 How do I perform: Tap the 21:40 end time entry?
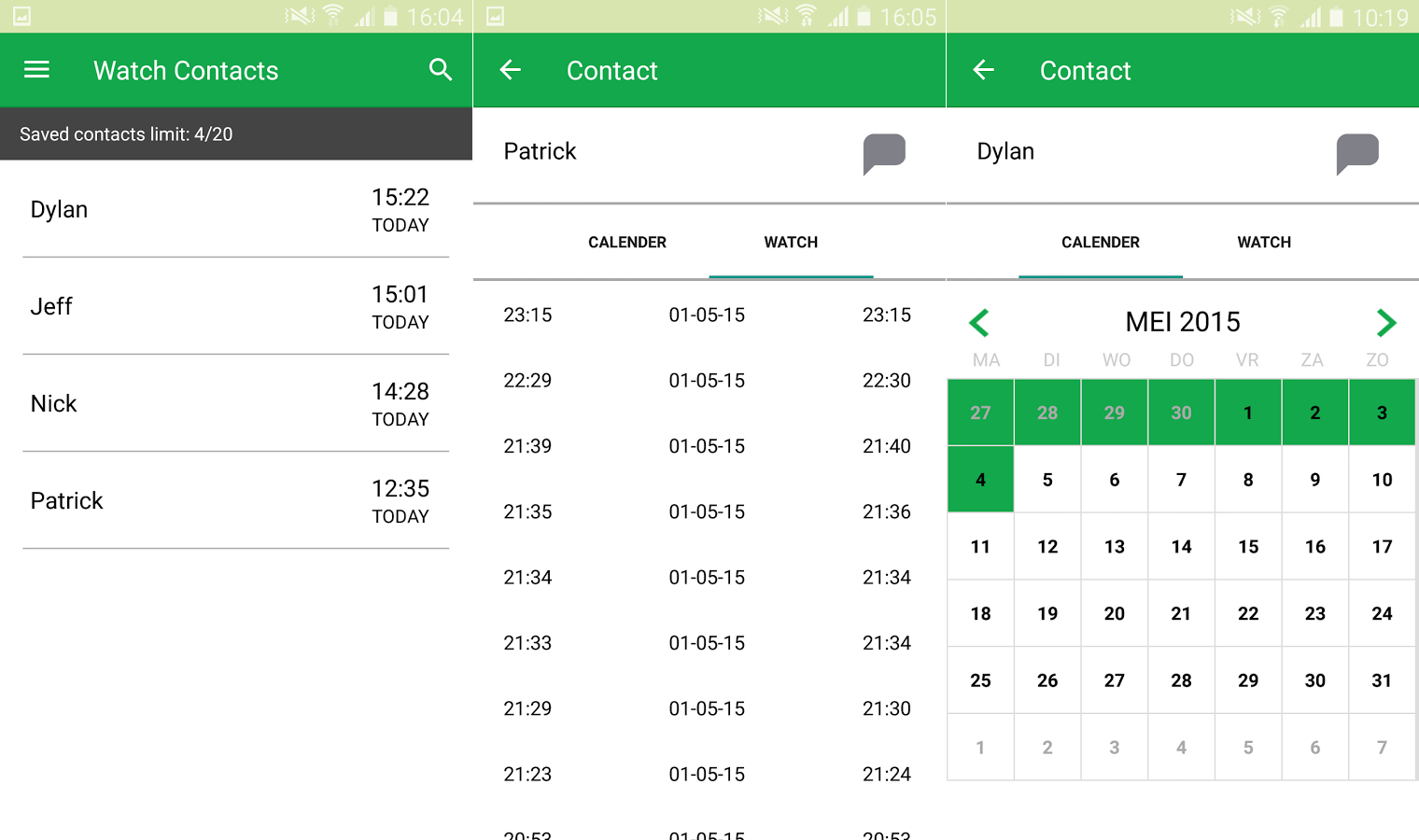pos(887,446)
